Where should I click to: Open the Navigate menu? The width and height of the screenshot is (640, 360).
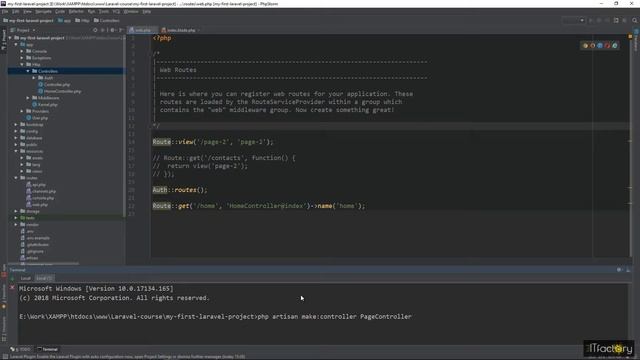coord(43,12)
